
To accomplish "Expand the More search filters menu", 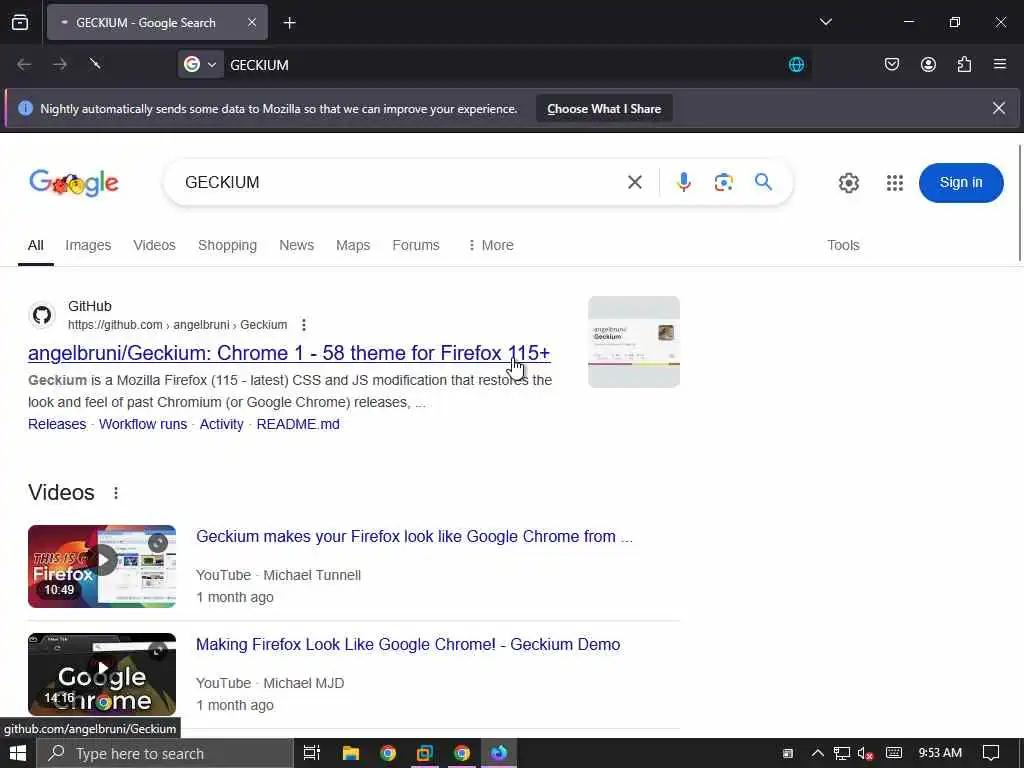I will coord(490,246).
